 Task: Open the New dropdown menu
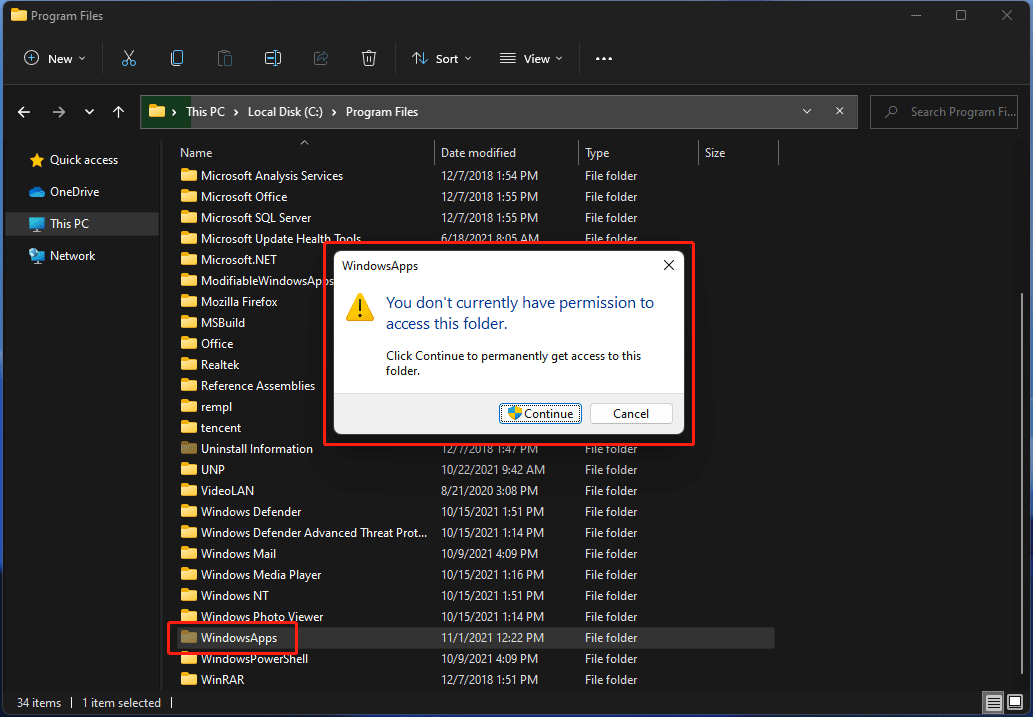point(55,59)
